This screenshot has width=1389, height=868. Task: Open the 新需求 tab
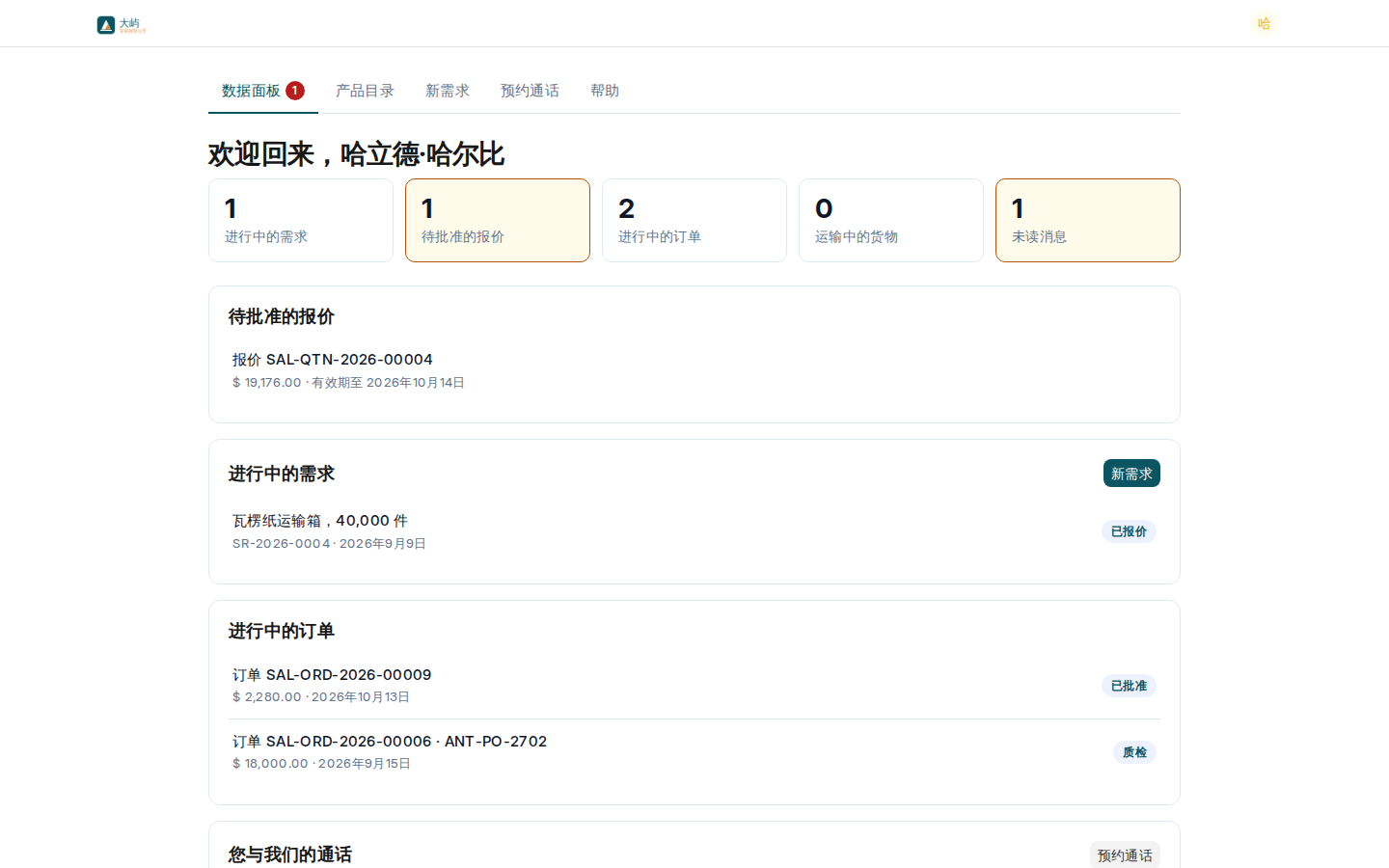(x=448, y=91)
